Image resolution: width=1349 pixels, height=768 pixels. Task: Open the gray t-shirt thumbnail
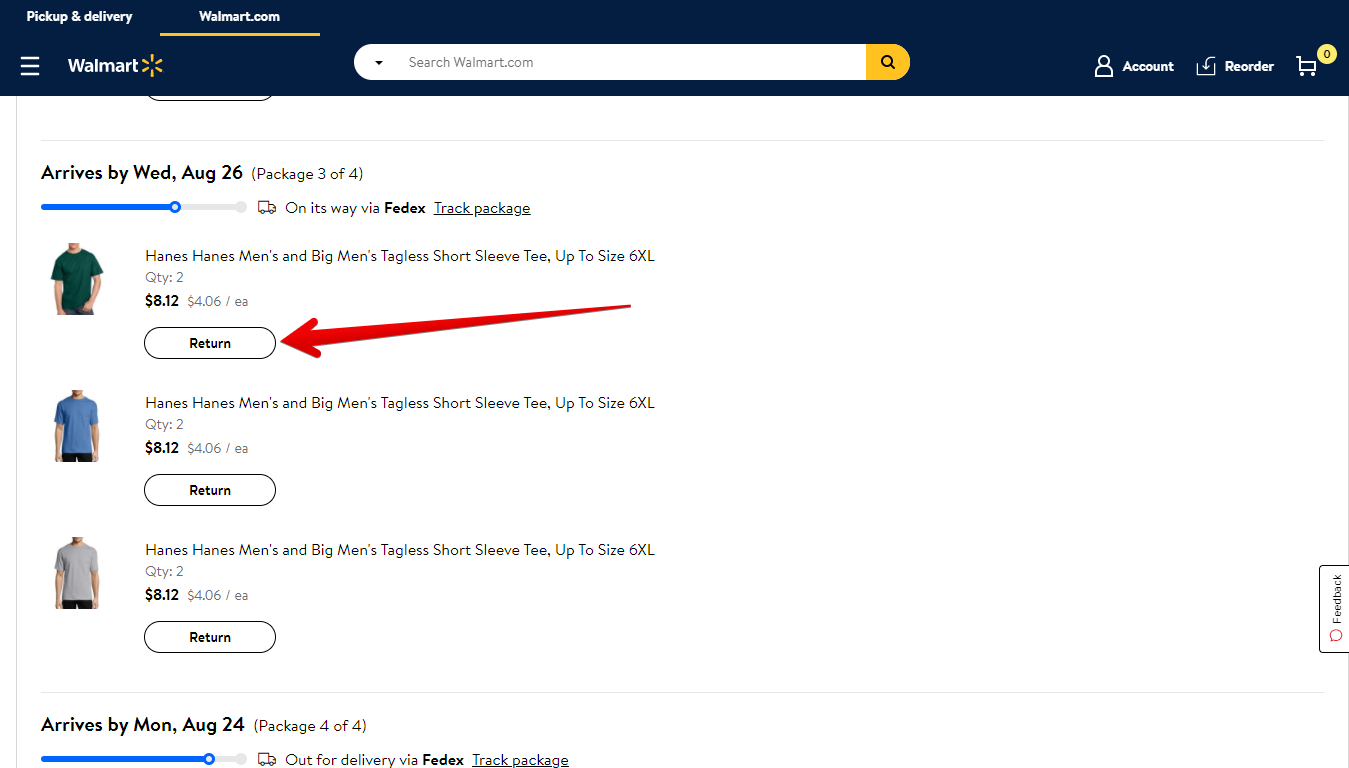(x=75, y=574)
